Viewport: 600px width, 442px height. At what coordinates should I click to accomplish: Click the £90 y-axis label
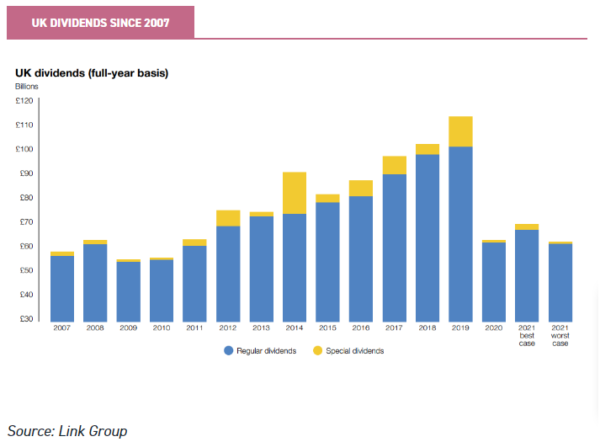coord(26,173)
